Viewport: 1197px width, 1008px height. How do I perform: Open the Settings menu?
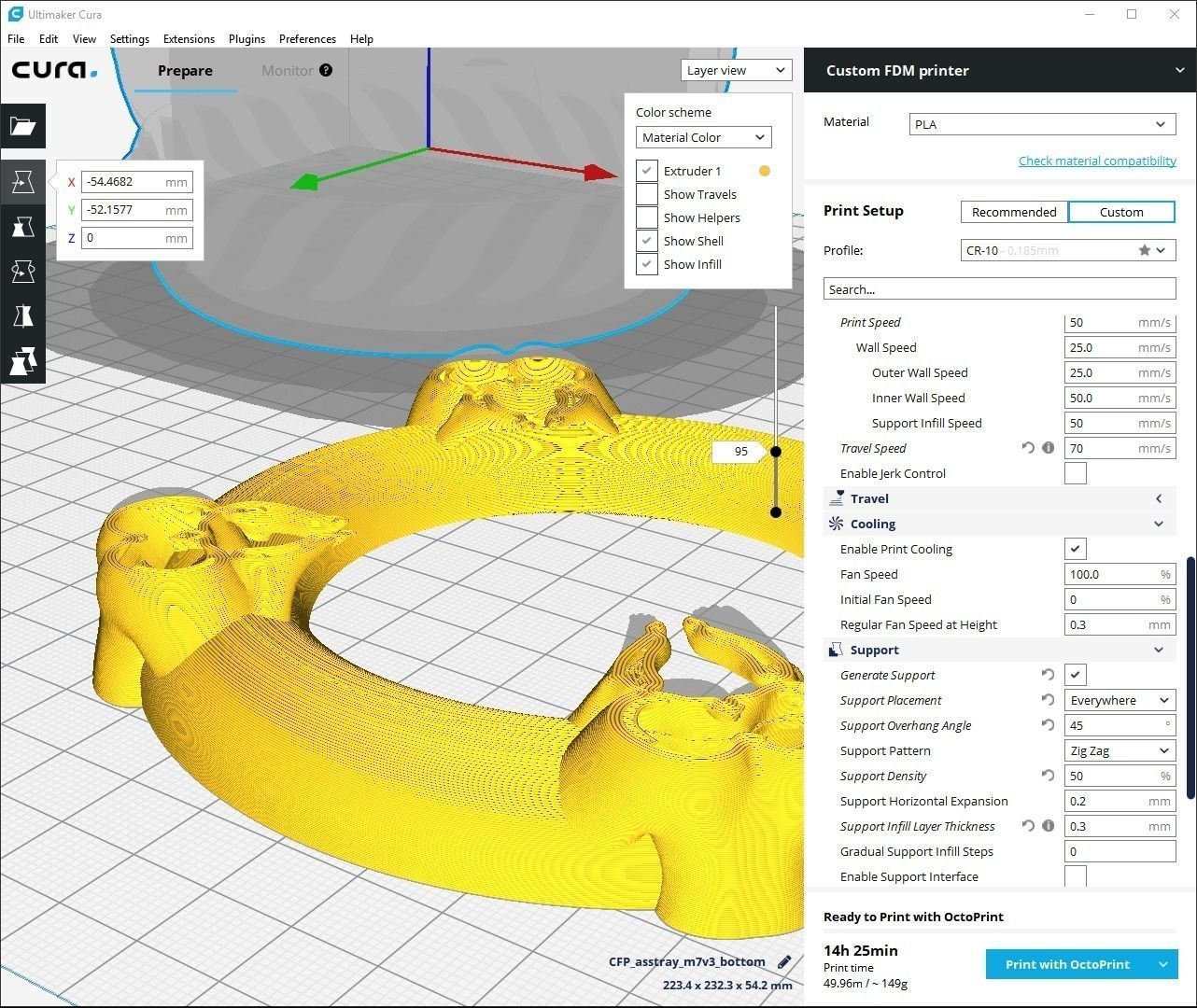pyautogui.click(x=130, y=38)
